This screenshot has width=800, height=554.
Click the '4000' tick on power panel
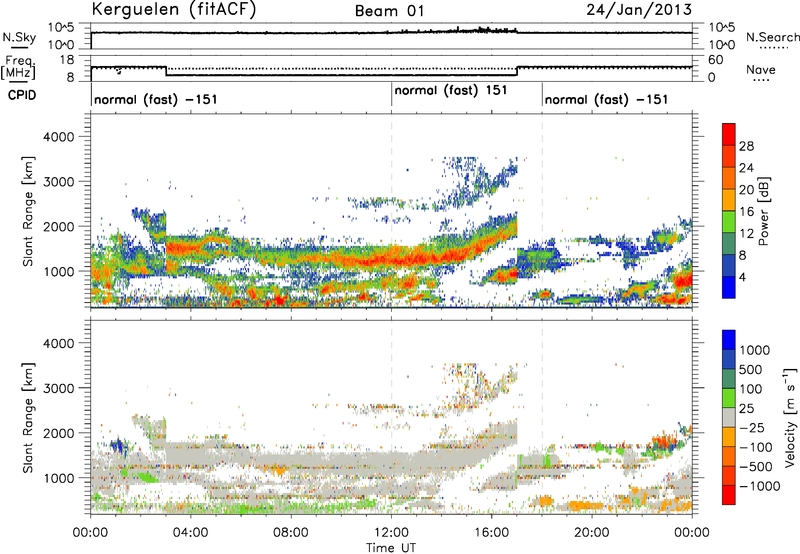click(x=59, y=137)
